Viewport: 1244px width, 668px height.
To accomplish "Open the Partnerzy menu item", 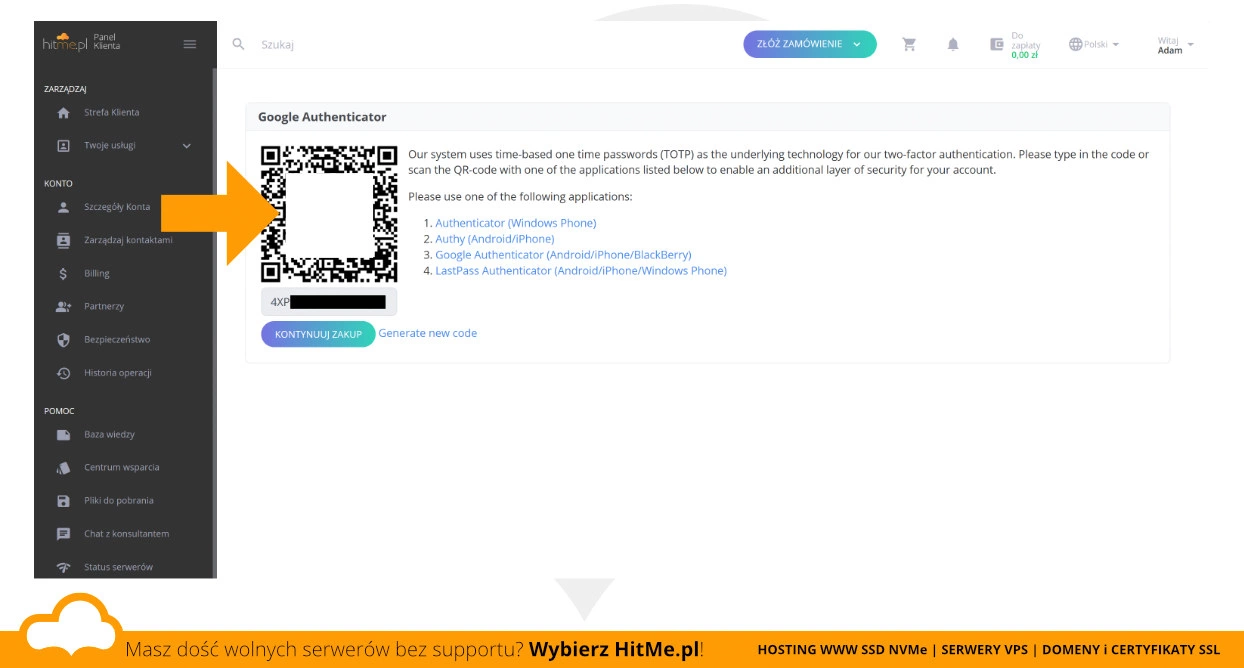I will point(104,306).
